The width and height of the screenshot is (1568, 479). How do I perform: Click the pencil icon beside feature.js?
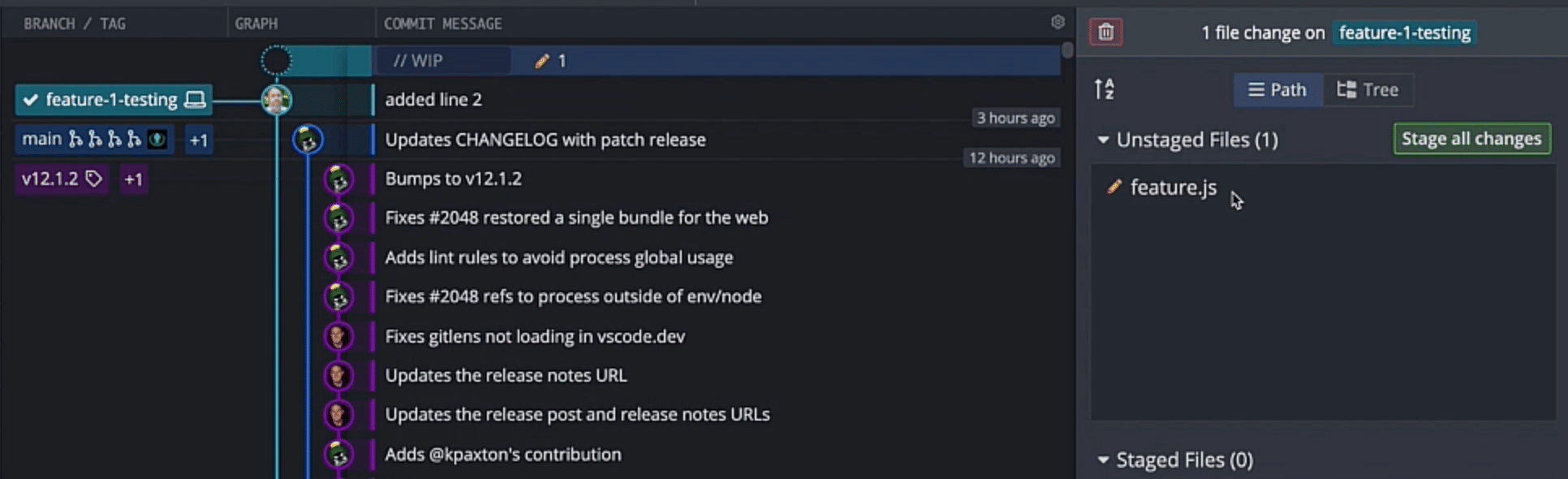click(1114, 188)
